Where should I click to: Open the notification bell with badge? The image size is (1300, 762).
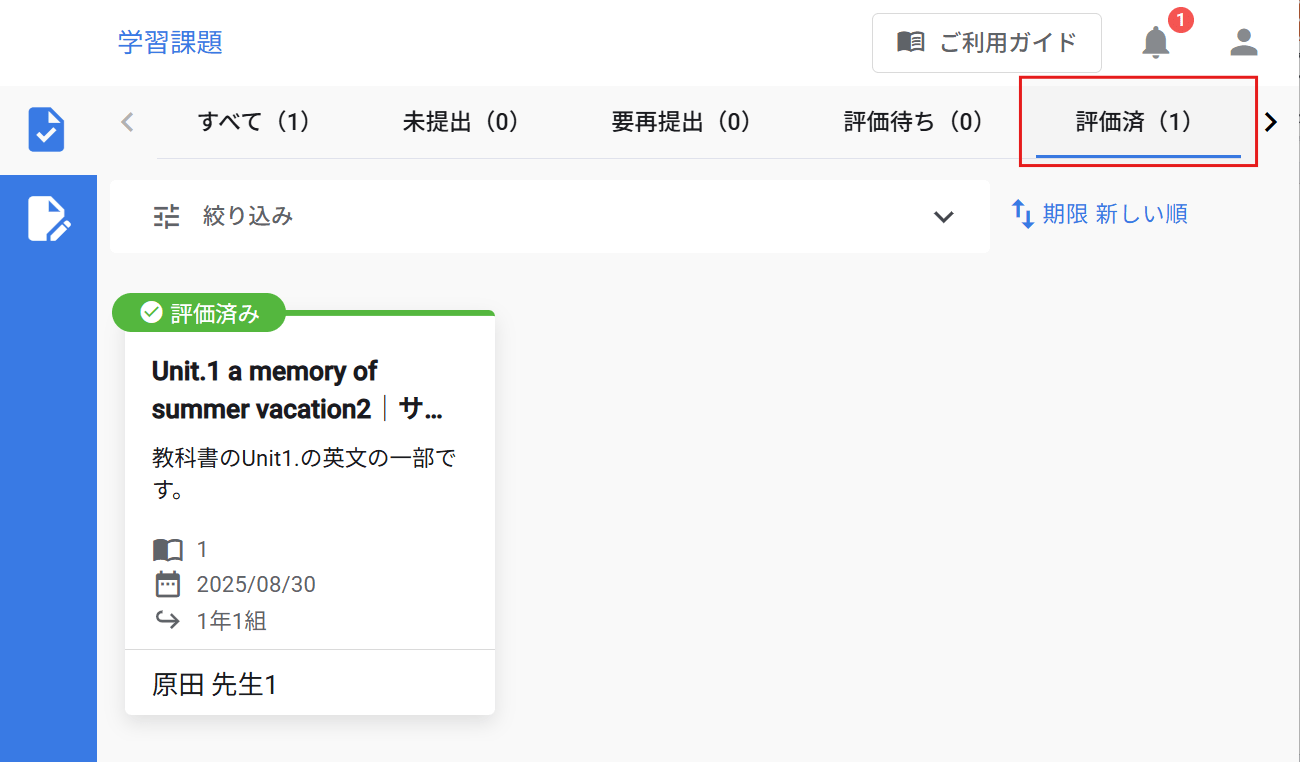pyautogui.click(x=1156, y=43)
